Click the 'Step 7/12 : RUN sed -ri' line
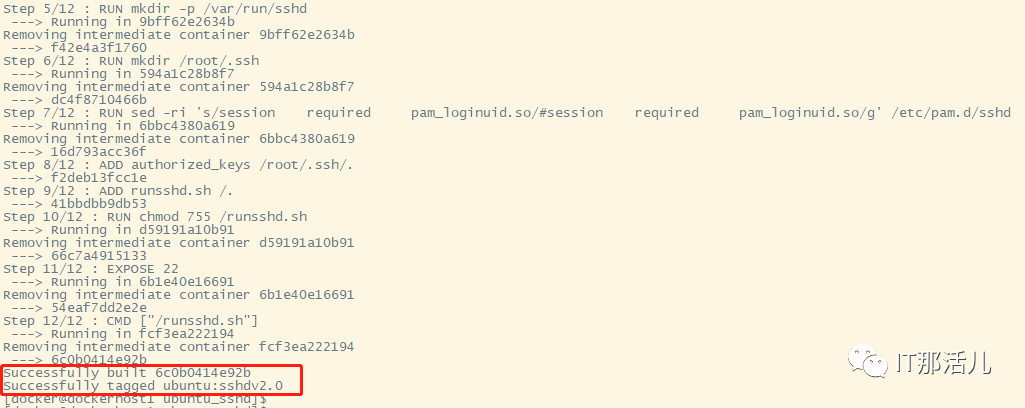 [x=507, y=112]
